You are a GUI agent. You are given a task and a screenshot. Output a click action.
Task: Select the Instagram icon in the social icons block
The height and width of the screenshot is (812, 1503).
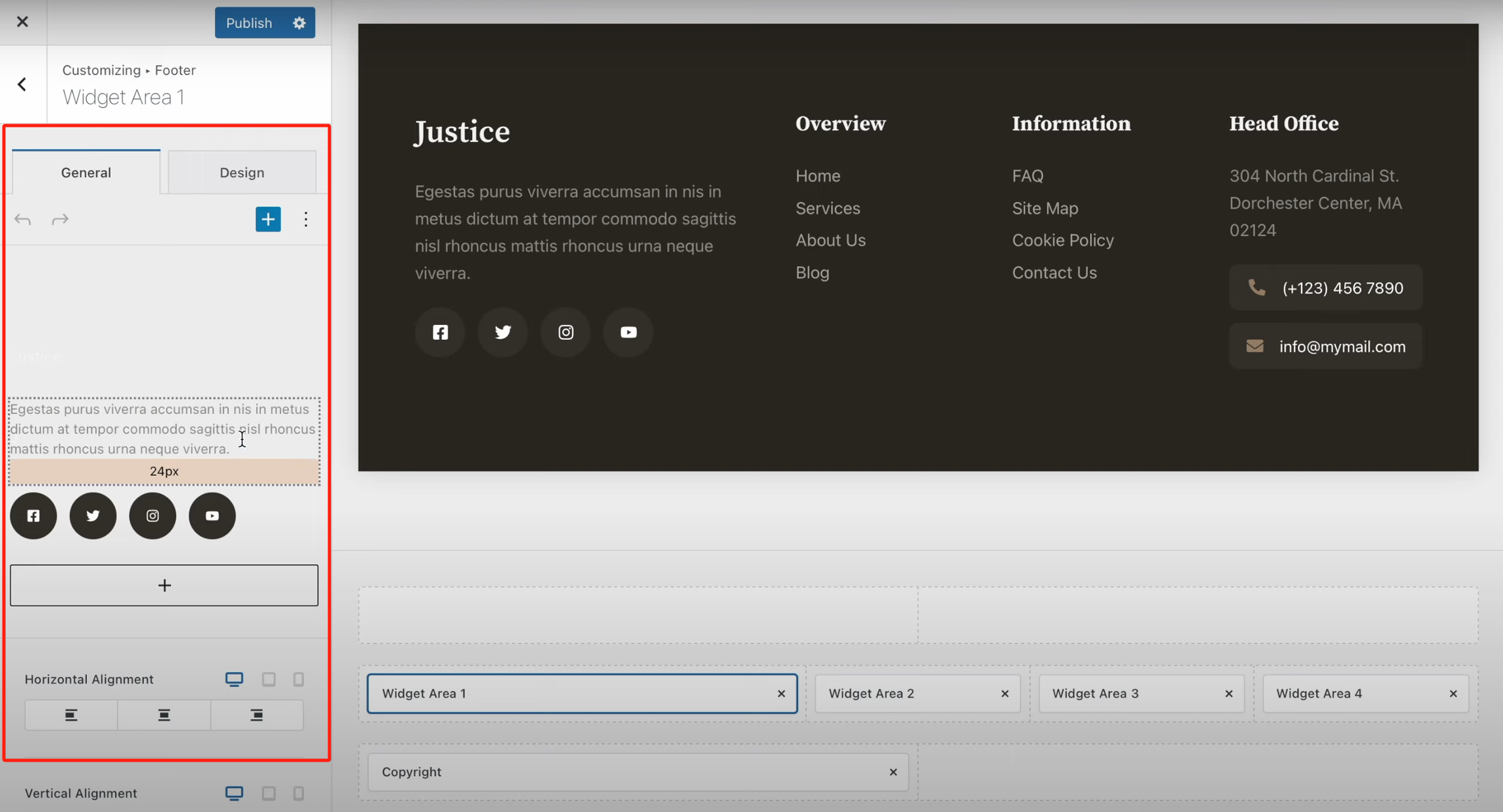[152, 516]
